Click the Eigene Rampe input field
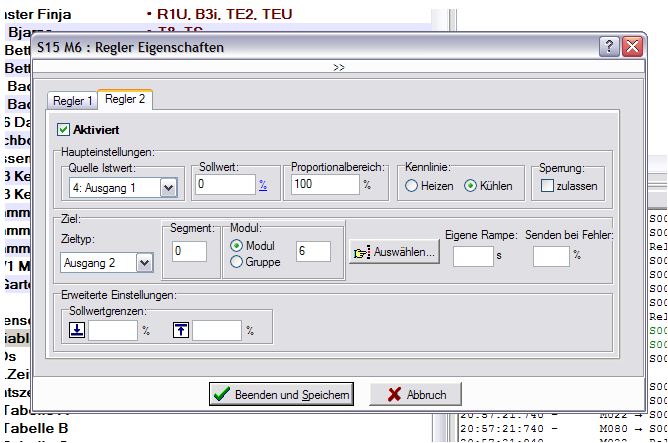Viewport: 668px width, 443px height. [471, 257]
